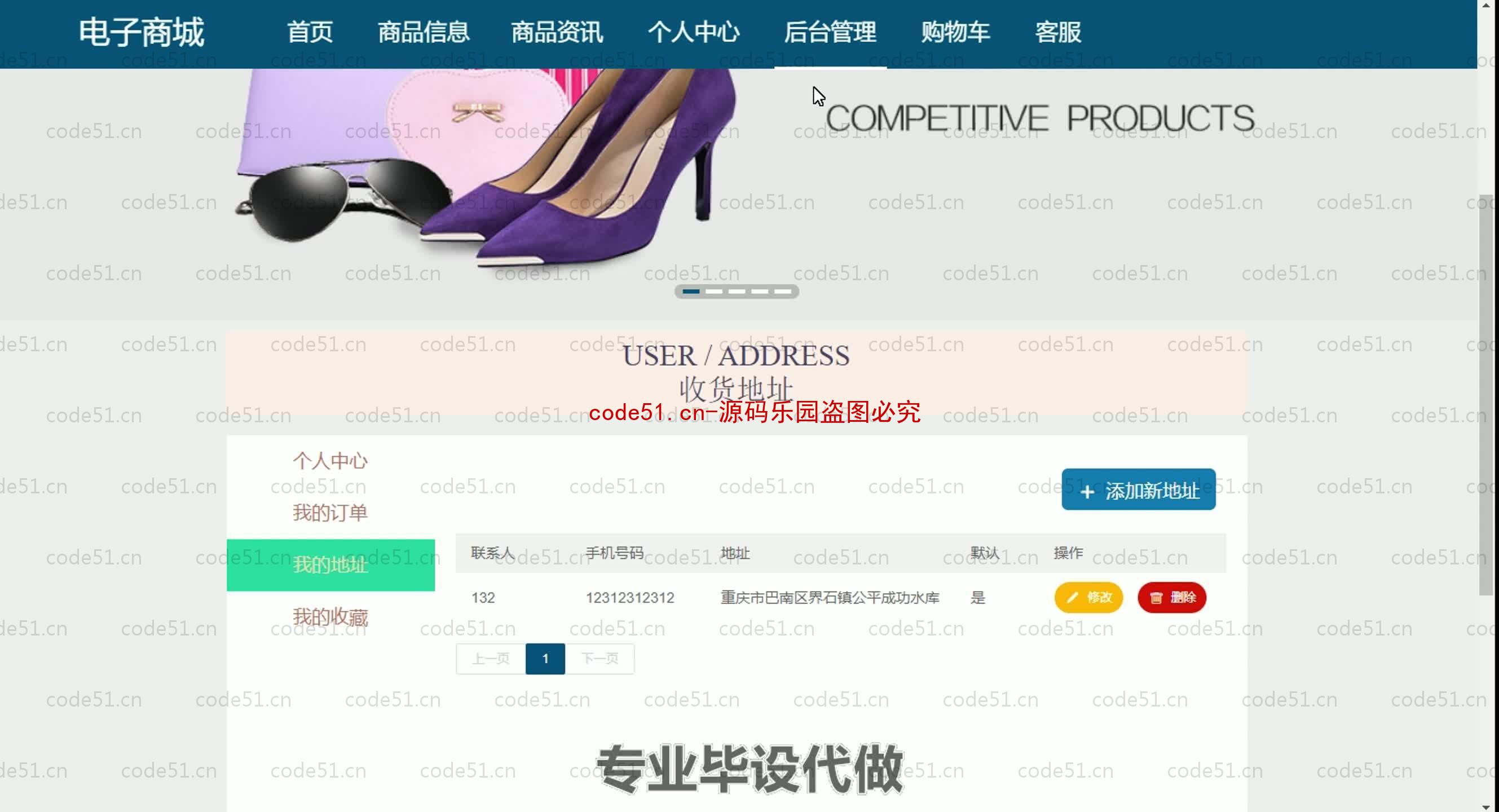1499x812 pixels.
Task: Click the 后台管理 backend management icon
Action: pos(831,32)
